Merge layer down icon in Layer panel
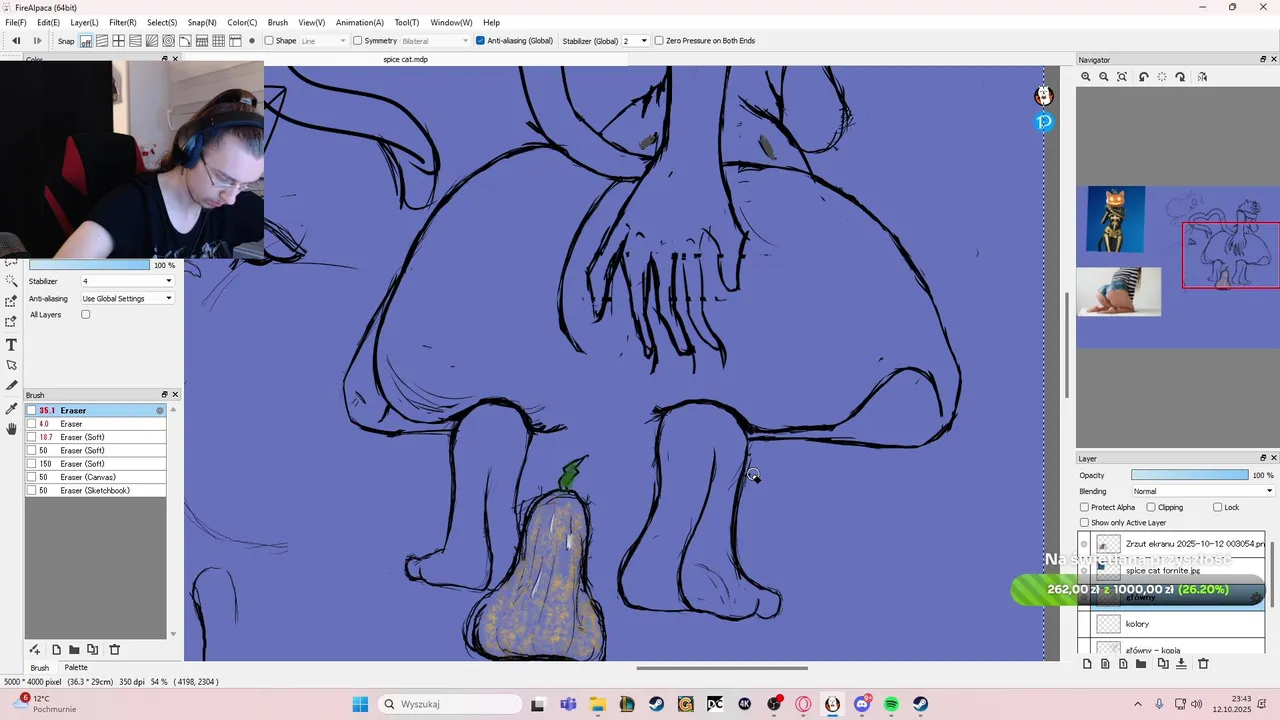The image size is (1280, 720). (x=1181, y=663)
